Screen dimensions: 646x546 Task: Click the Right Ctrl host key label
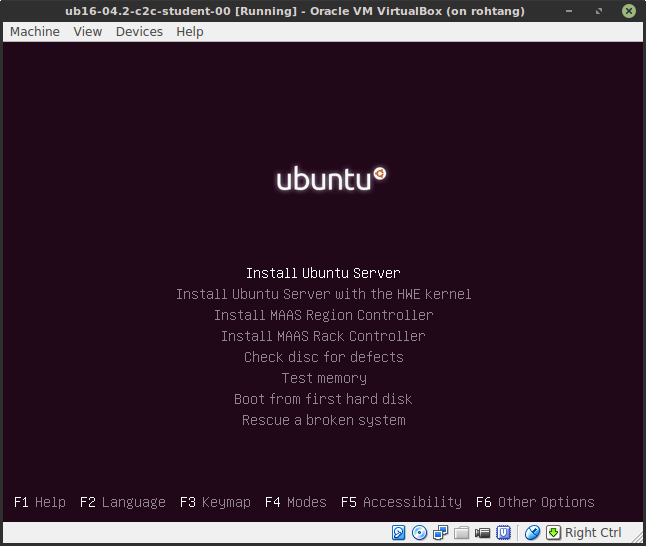pyautogui.click(x=593, y=532)
